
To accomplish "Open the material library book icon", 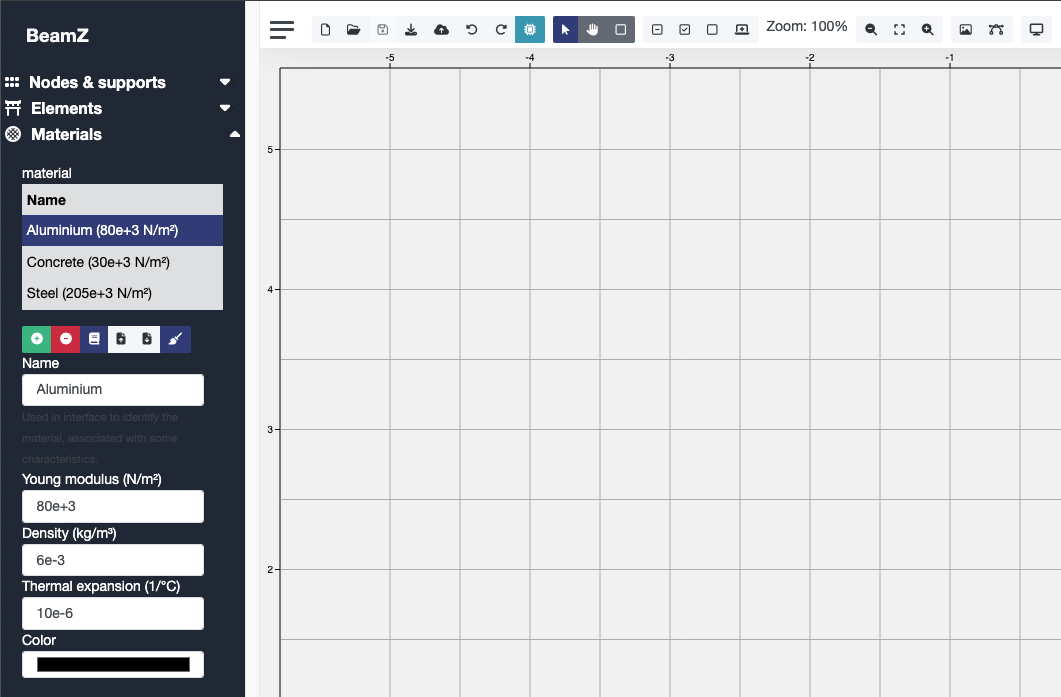I will pyautogui.click(x=94, y=339).
